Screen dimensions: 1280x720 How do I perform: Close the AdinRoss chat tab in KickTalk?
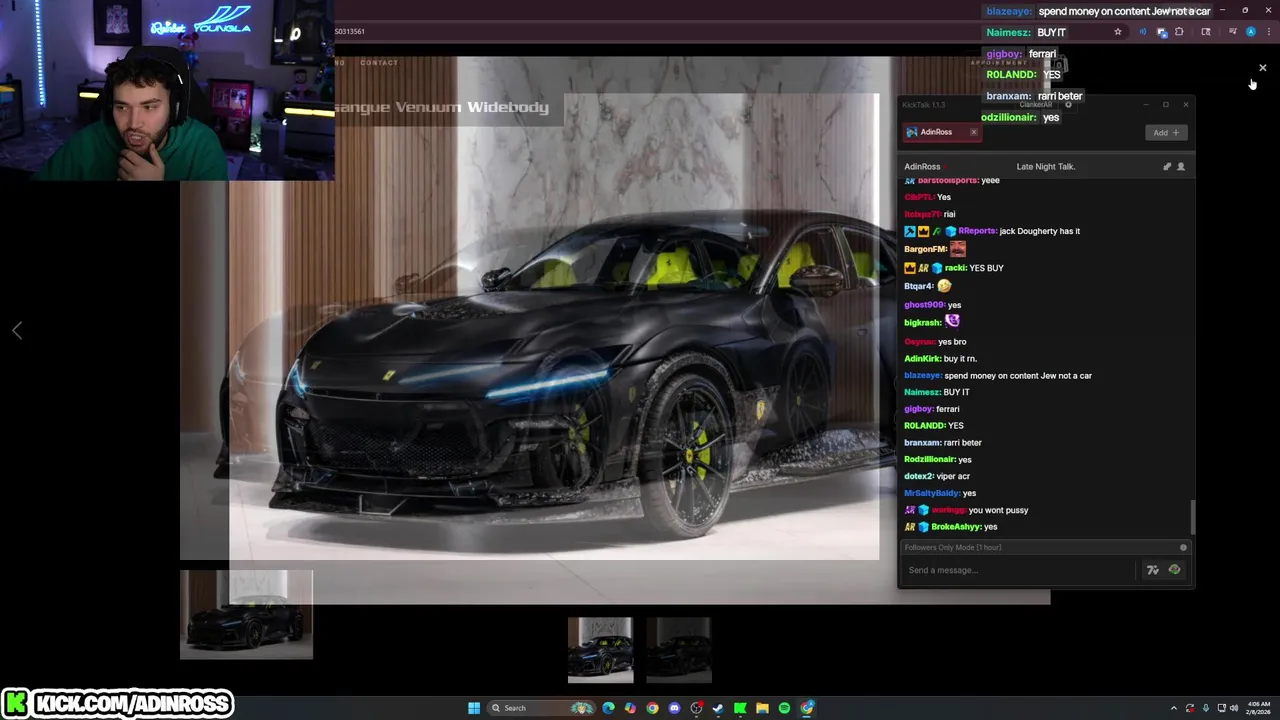click(974, 132)
